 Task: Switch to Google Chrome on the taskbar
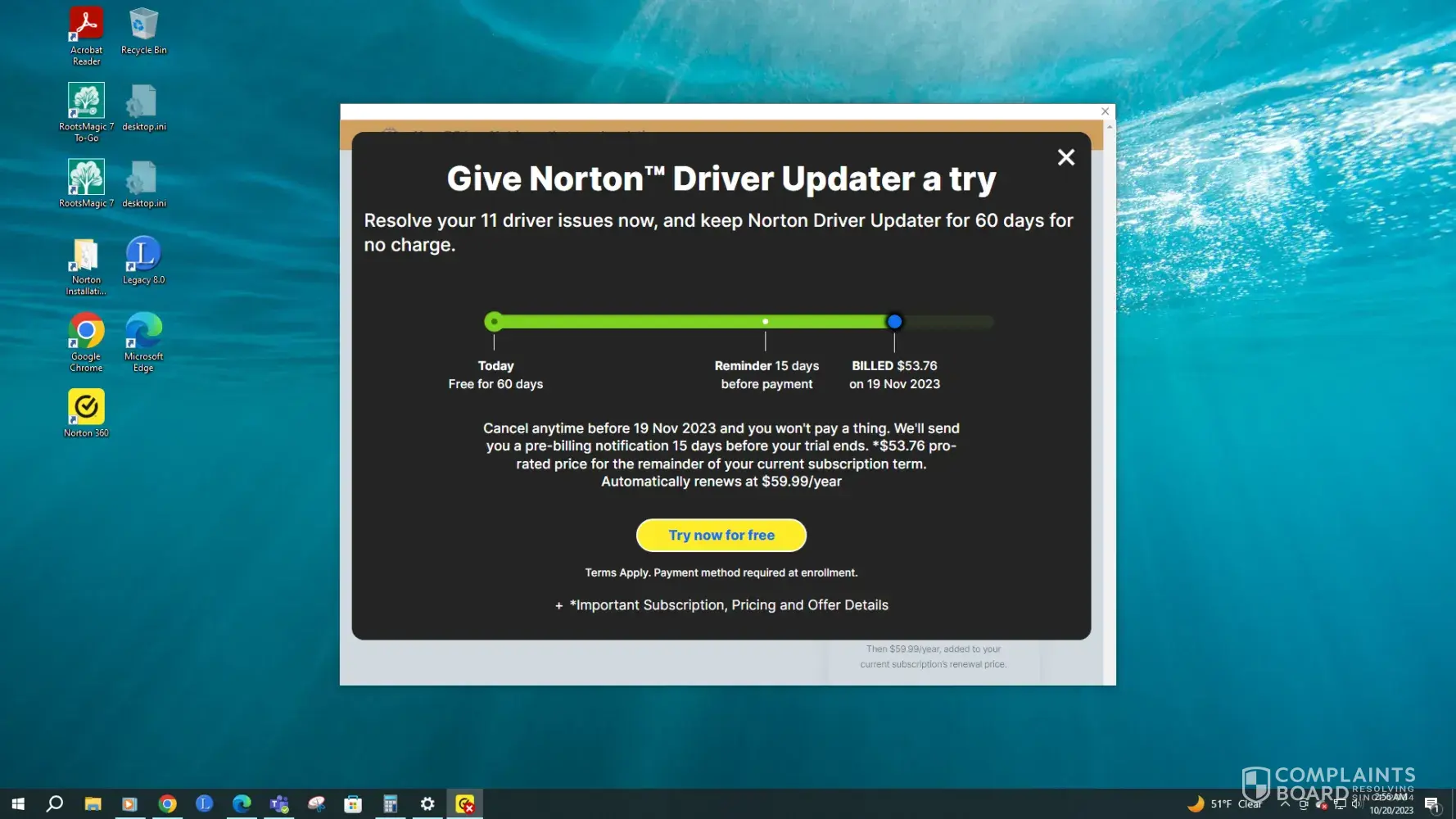pos(167,804)
